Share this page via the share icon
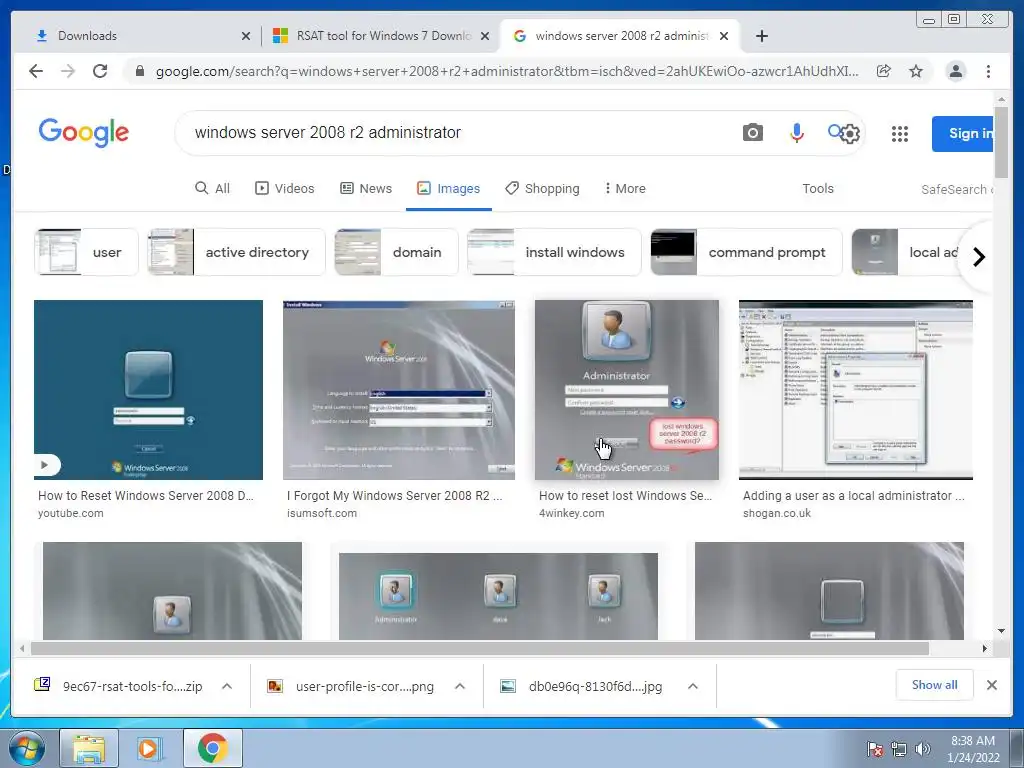This screenshot has width=1024, height=768. [x=884, y=71]
